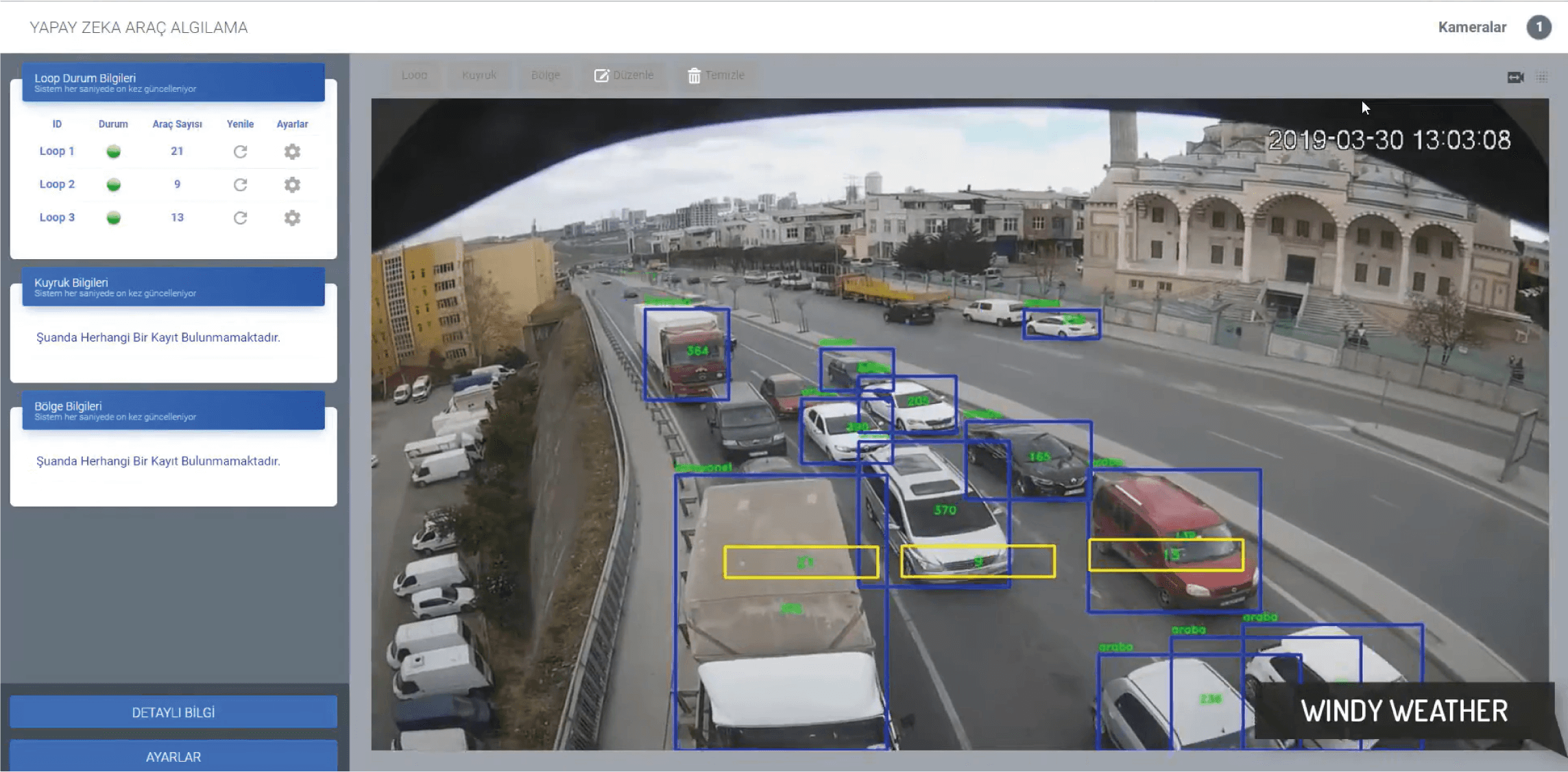The height and width of the screenshot is (772, 1568).
Task: Switch to grid camera view icon
Action: pyautogui.click(x=1542, y=77)
